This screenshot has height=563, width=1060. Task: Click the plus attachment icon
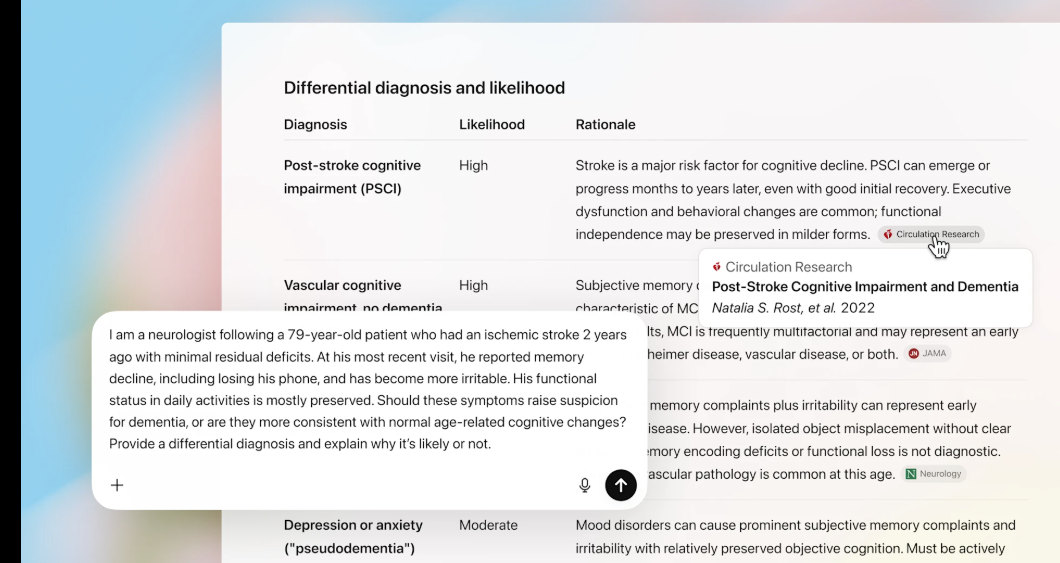tap(117, 485)
